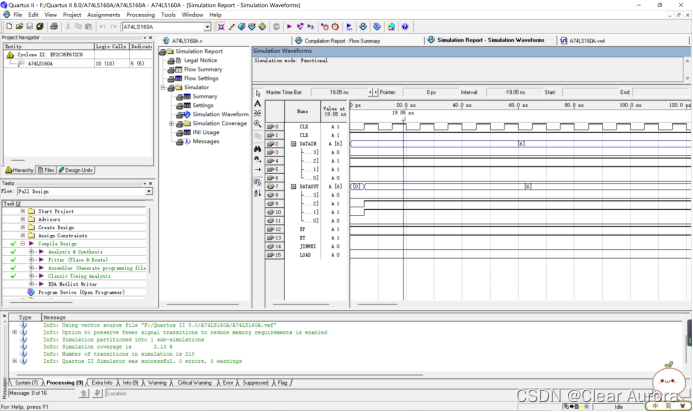Image resolution: width=693 pixels, height=412 pixels.
Task: Open the Error messages tab
Action: (228, 382)
